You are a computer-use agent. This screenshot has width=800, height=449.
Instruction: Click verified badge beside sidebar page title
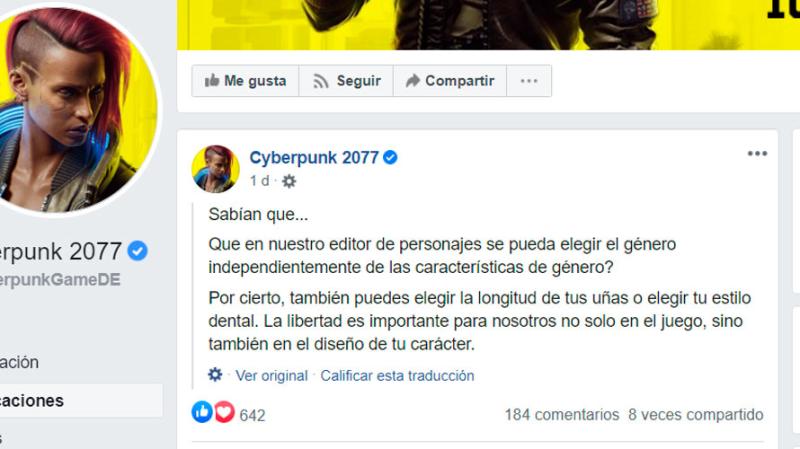pyautogui.click(x=137, y=251)
